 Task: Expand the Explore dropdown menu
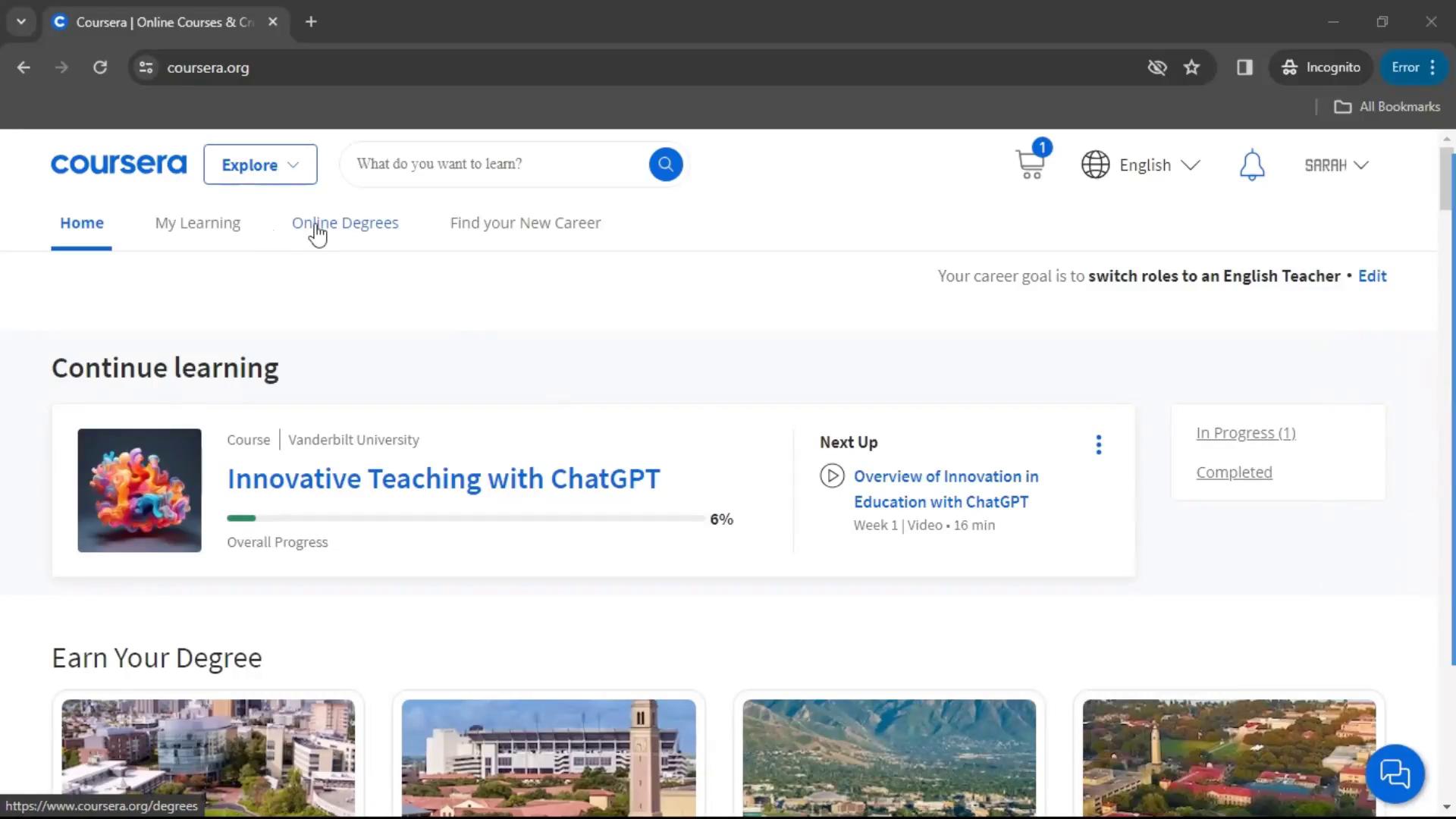tap(259, 165)
